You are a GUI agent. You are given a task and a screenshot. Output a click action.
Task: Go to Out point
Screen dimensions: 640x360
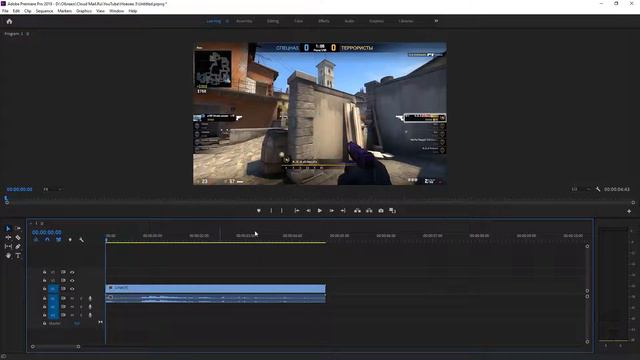point(343,211)
